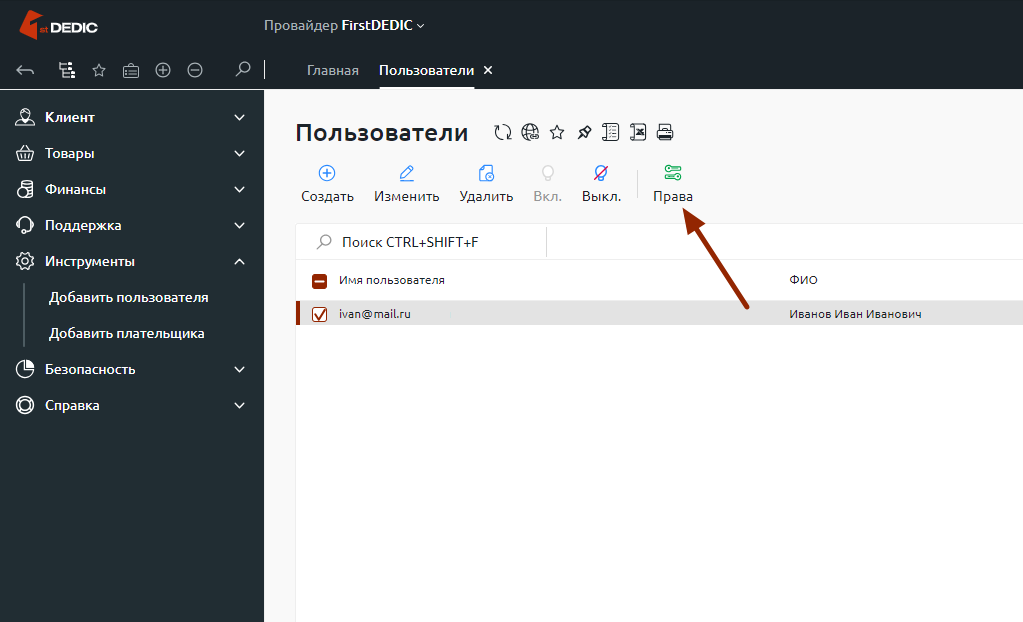Expand the Безопасность menu section
Image resolution: width=1023 pixels, height=622 pixels.
130,369
